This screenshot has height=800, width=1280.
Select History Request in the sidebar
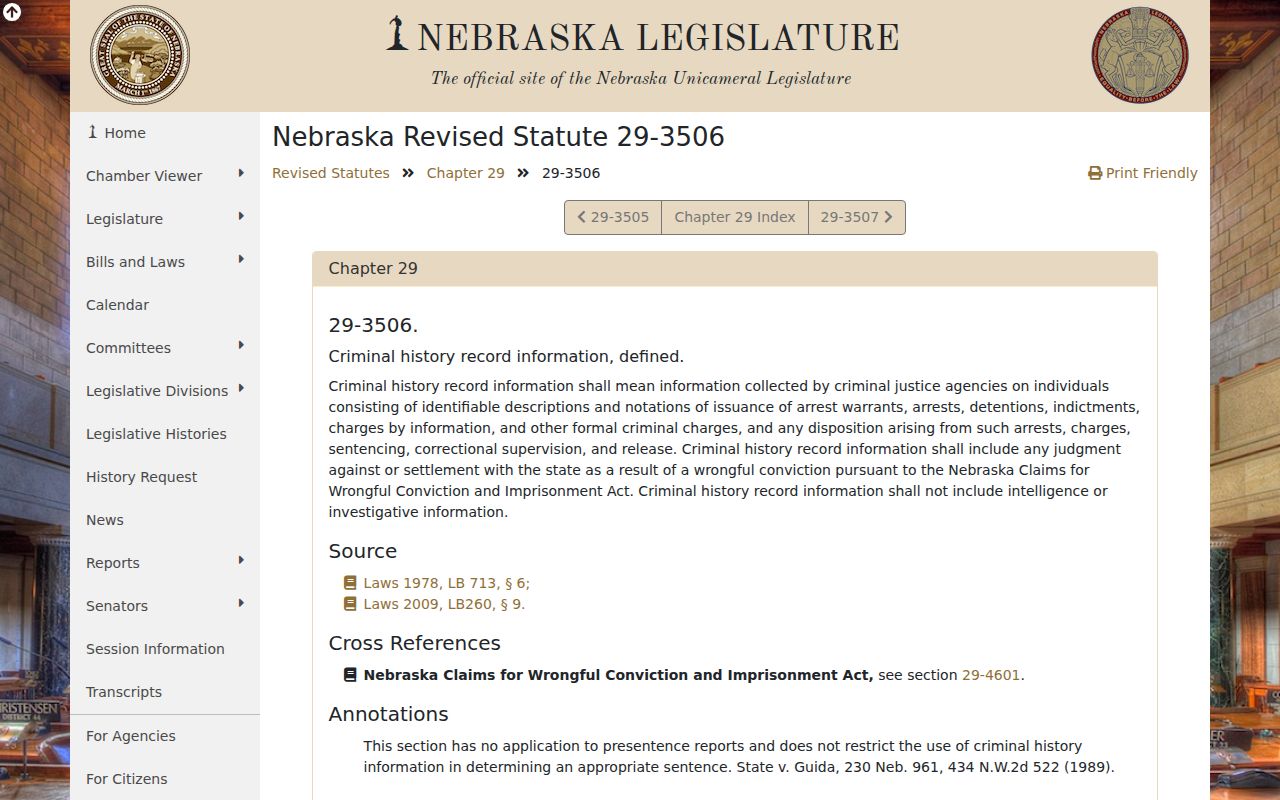coord(165,477)
